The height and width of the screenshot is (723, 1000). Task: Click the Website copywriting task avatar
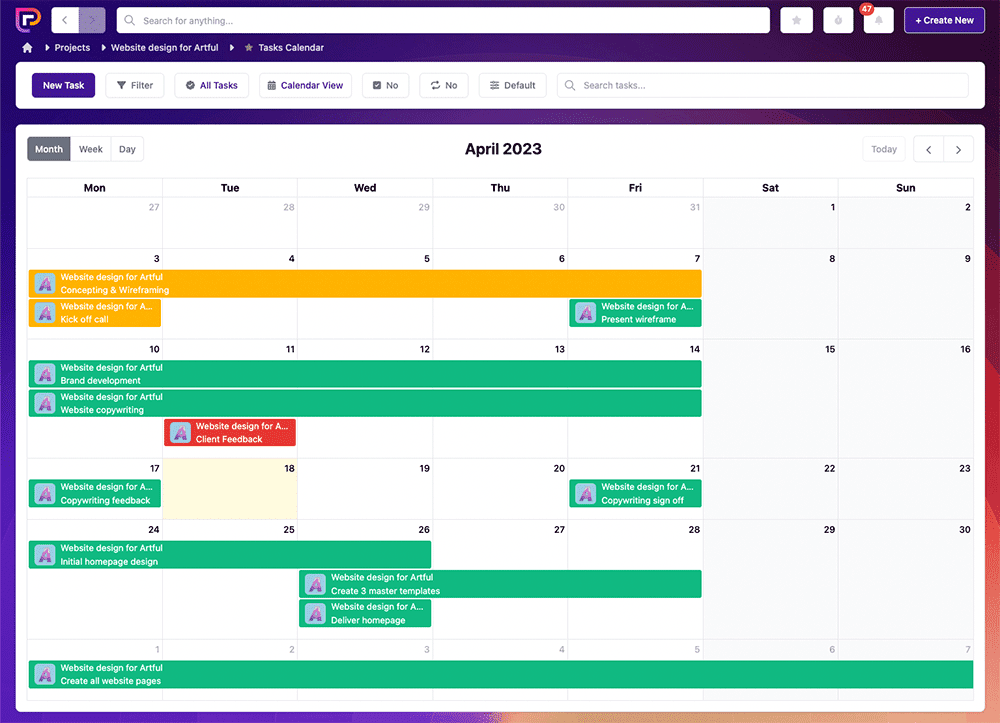45,404
